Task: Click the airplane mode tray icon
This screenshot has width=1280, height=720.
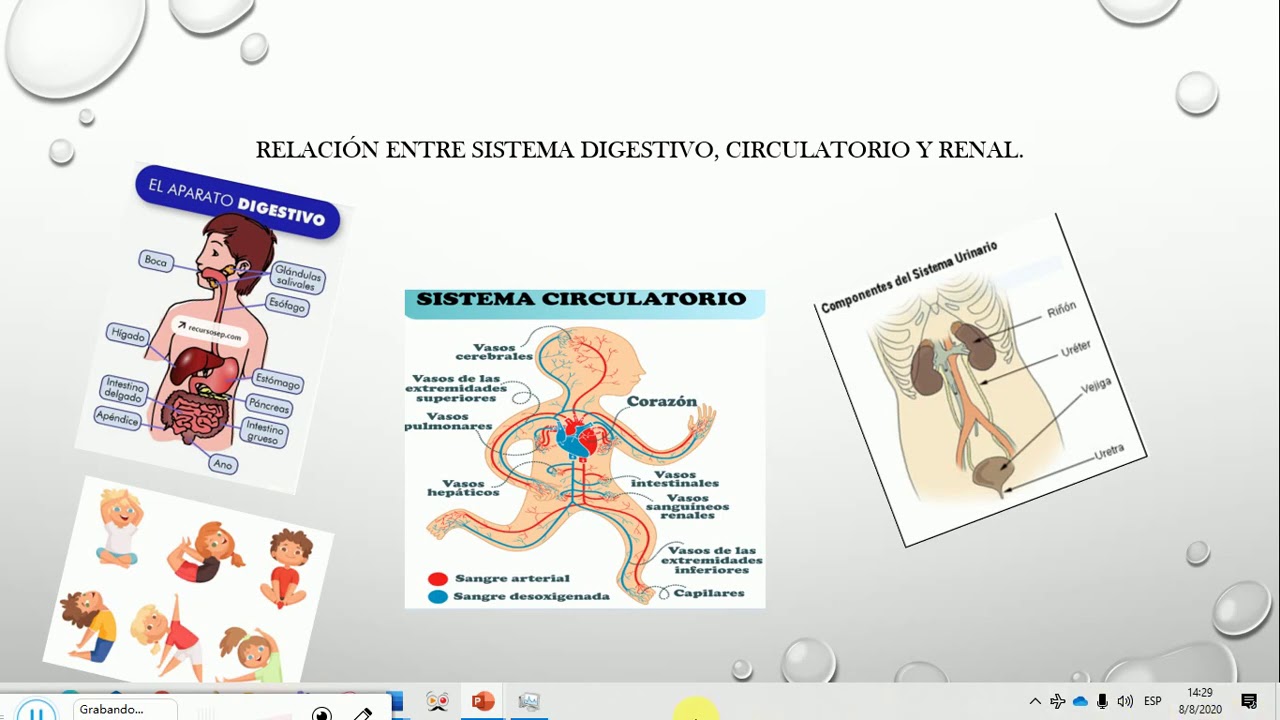Action: tap(1057, 701)
